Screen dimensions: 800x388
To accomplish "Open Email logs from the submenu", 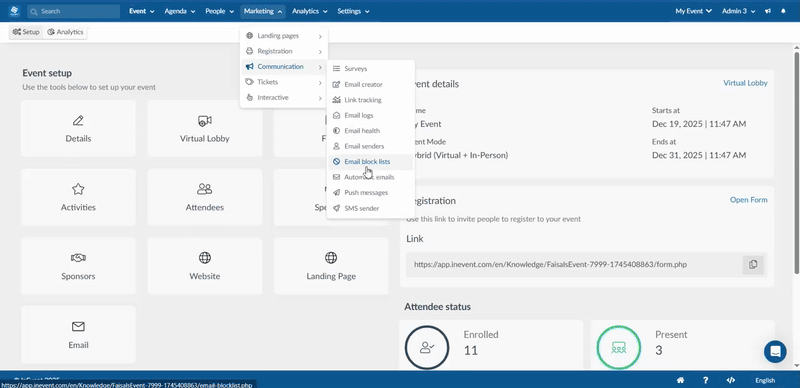I will point(370,115).
